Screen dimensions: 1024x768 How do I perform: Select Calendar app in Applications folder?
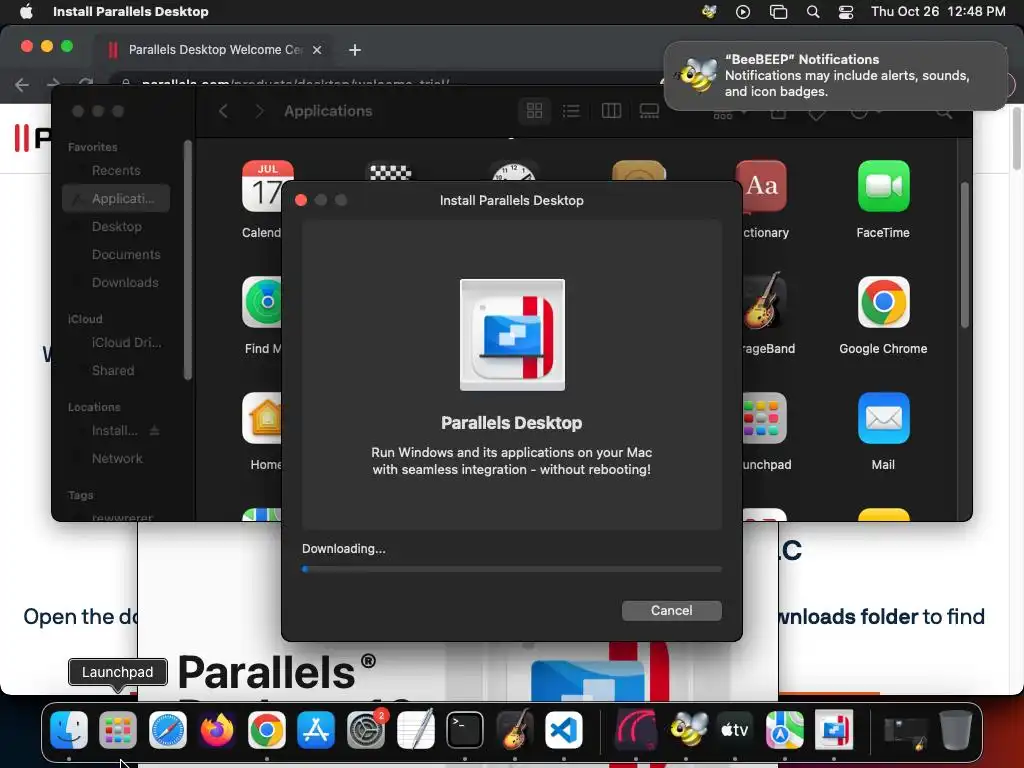coord(262,199)
